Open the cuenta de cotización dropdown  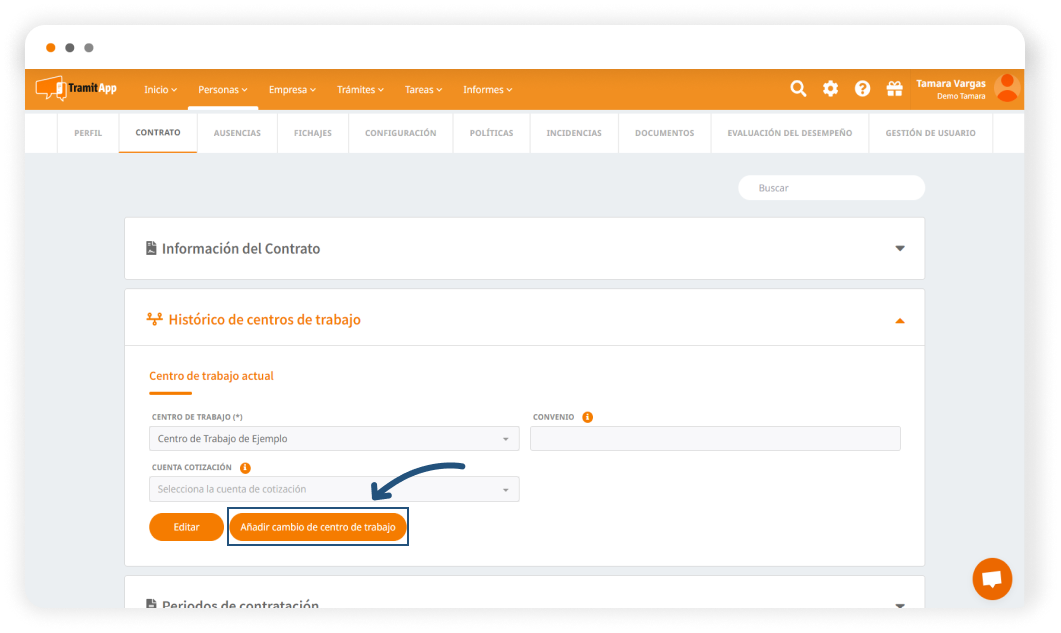coord(333,489)
